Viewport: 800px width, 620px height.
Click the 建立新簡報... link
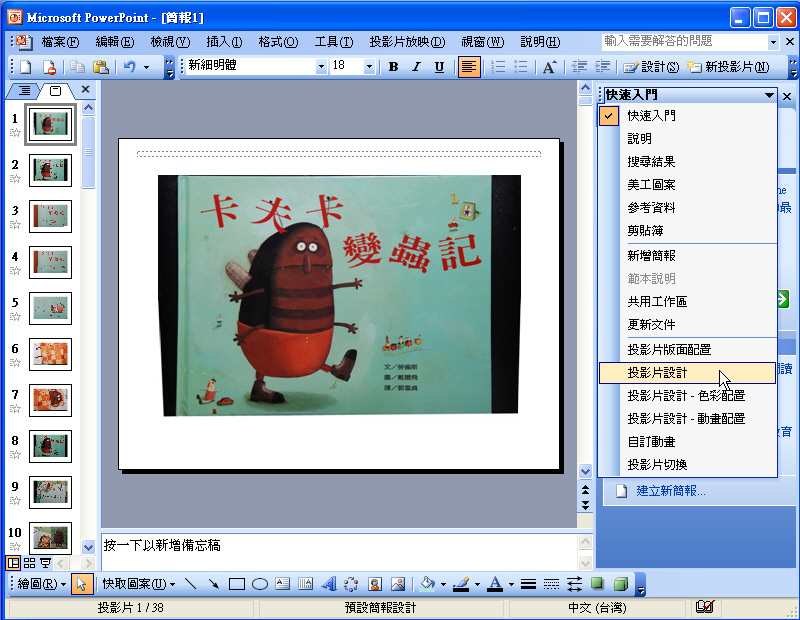click(670, 491)
